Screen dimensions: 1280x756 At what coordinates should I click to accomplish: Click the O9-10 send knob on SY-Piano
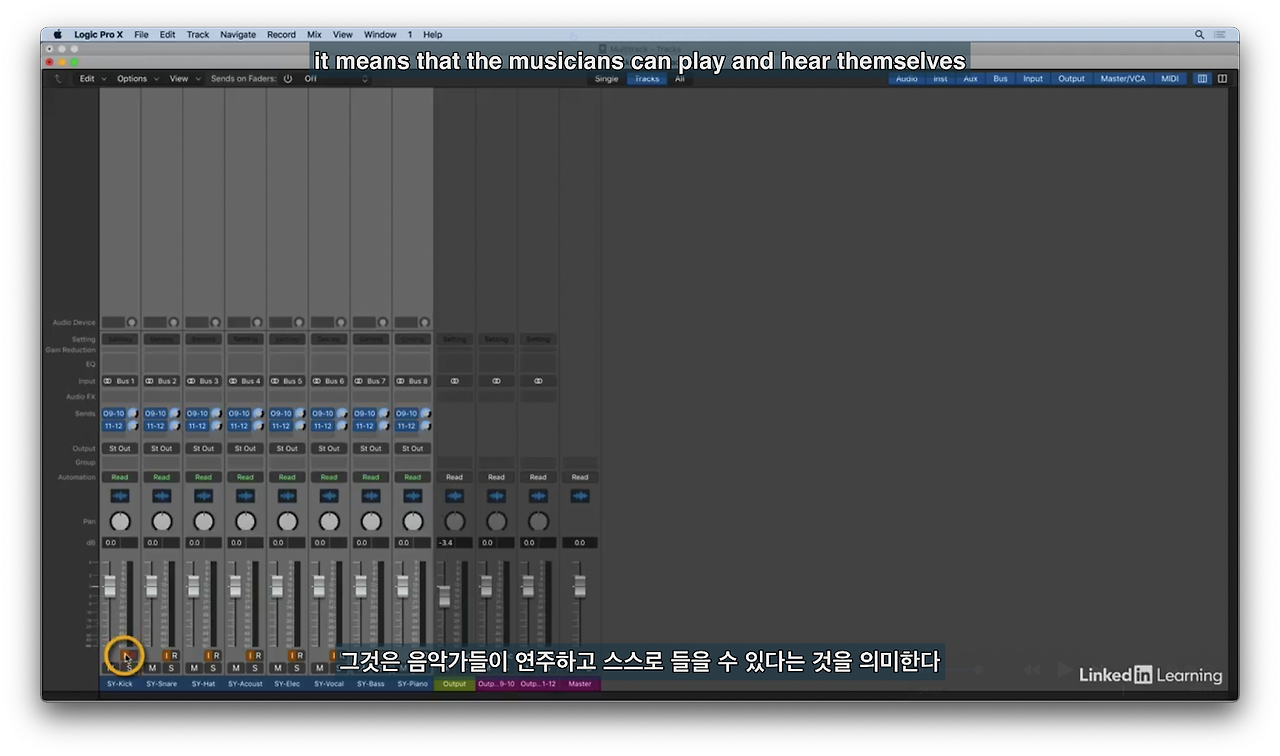pyautogui.click(x=425, y=413)
